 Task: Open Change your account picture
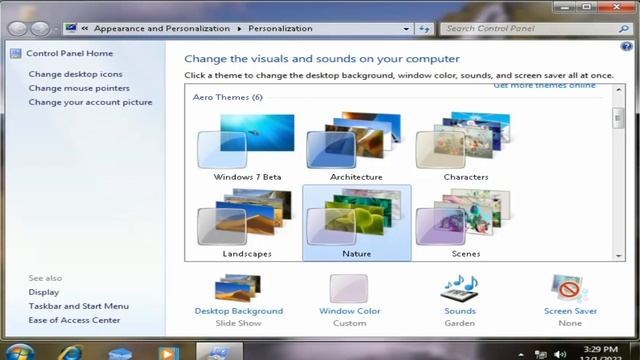click(90, 102)
